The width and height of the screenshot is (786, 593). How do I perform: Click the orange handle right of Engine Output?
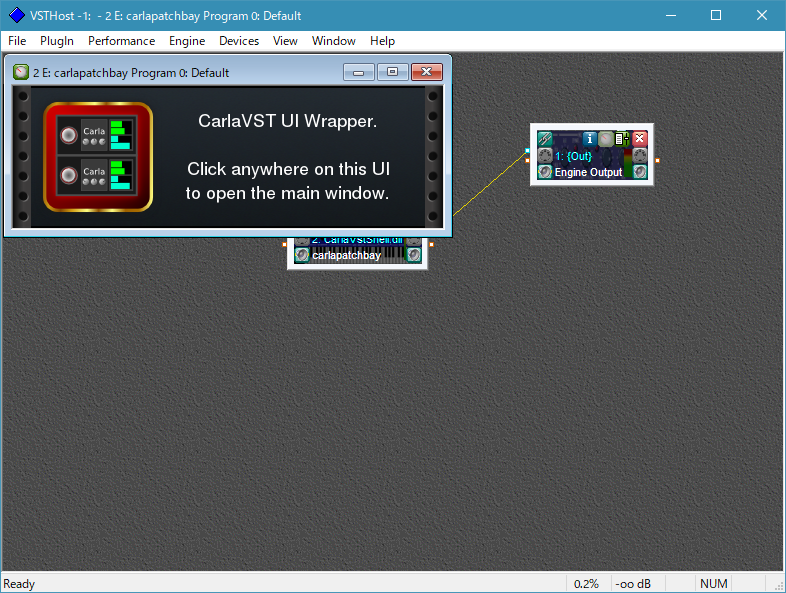click(657, 160)
